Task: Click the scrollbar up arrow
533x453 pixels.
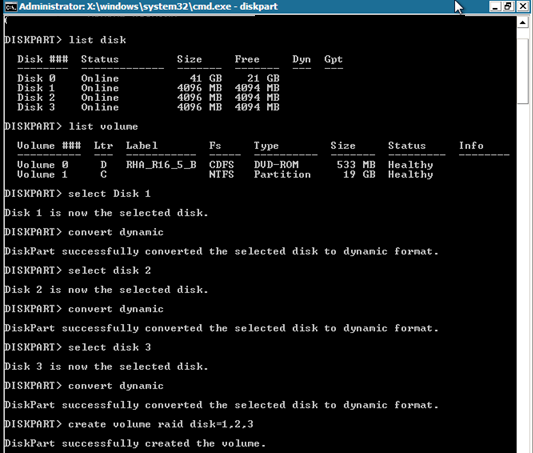Action: (523, 23)
